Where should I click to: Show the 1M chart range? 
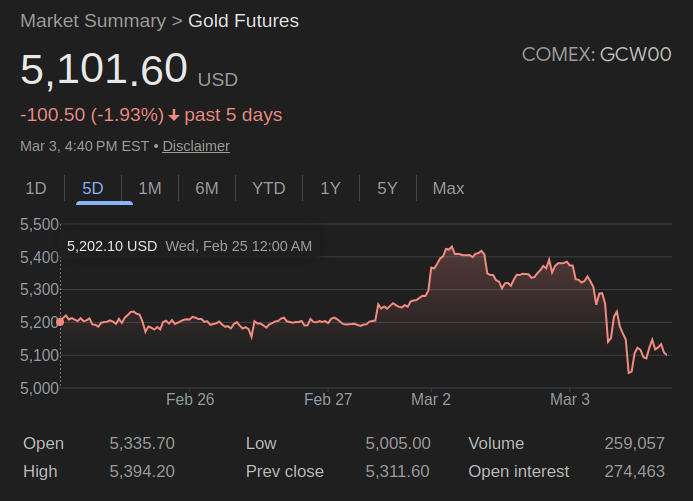(150, 188)
